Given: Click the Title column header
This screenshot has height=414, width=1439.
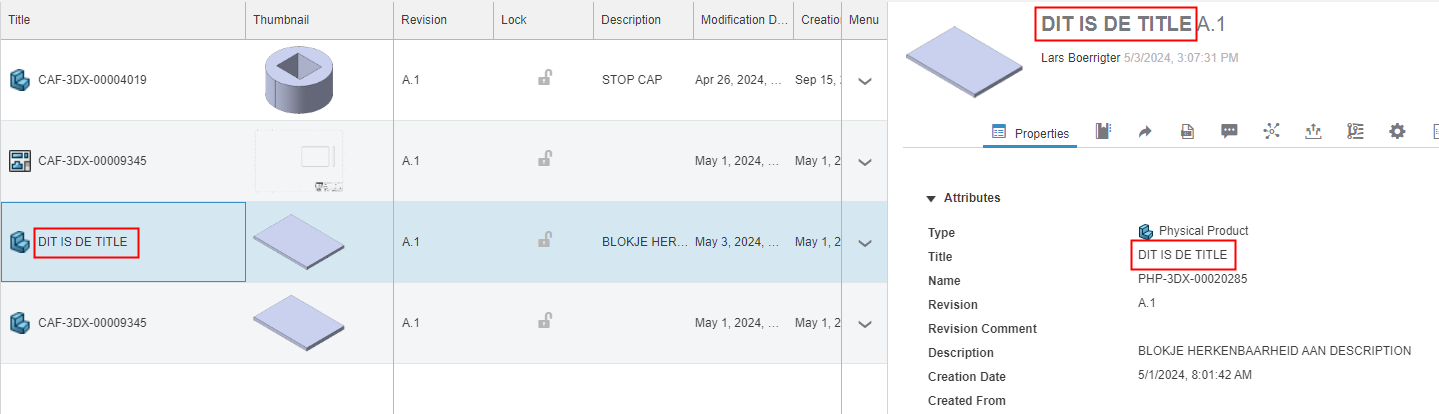Looking at the screenshot, I should tap(19, 20).
